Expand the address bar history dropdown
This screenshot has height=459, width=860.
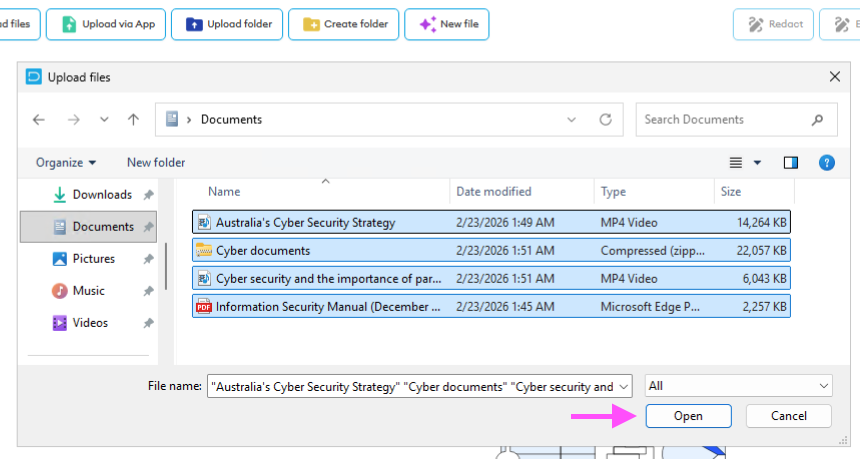tap(572, 120)
